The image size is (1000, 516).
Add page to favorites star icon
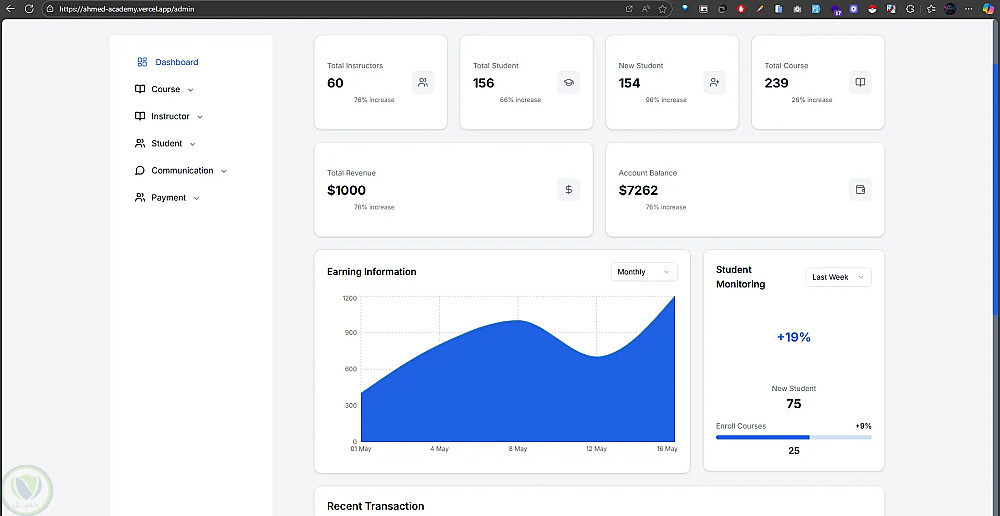pyautogui.click(x=663, y=9)
